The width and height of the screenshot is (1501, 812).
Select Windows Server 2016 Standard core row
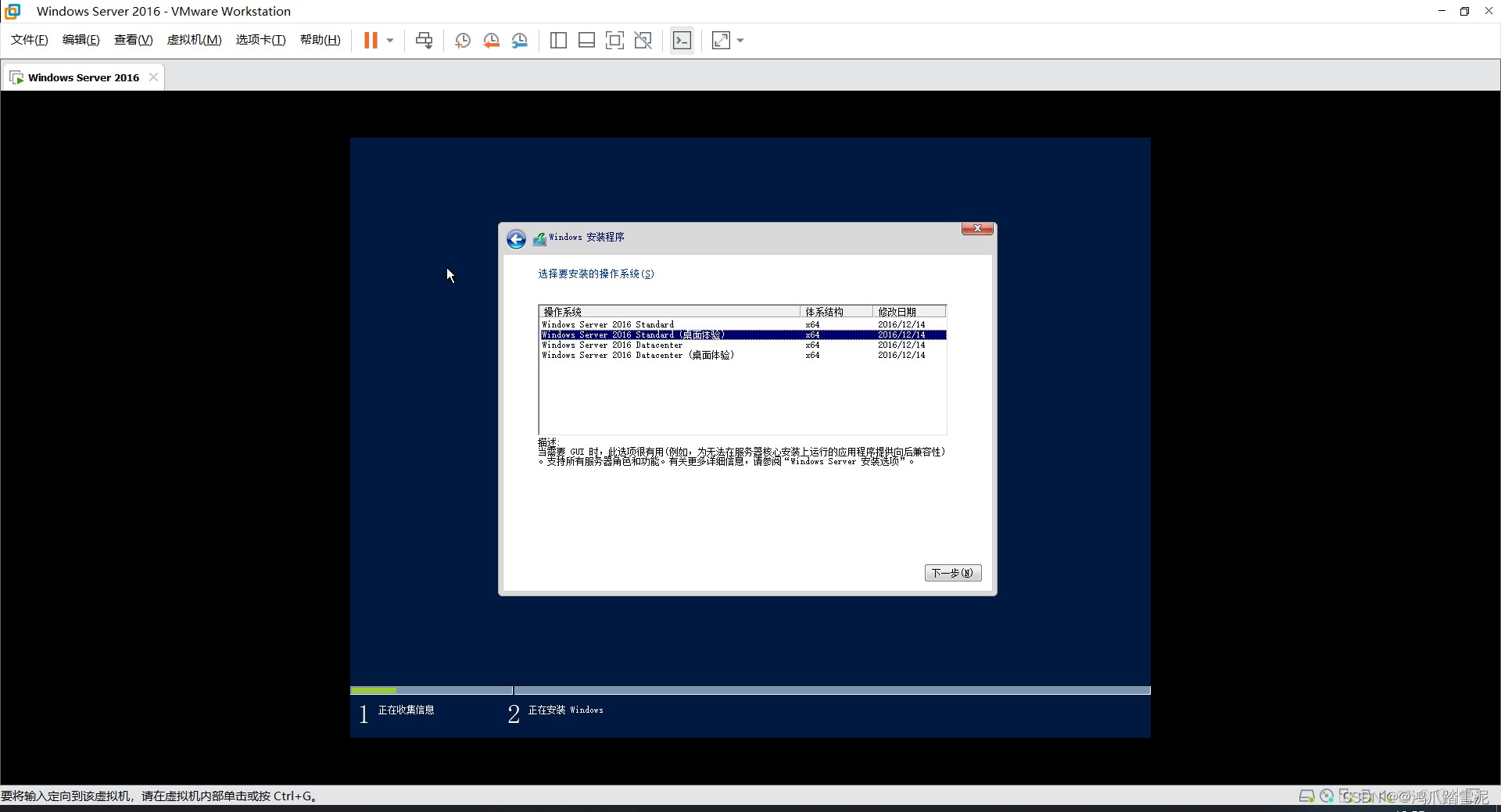(x=743, y=324)
